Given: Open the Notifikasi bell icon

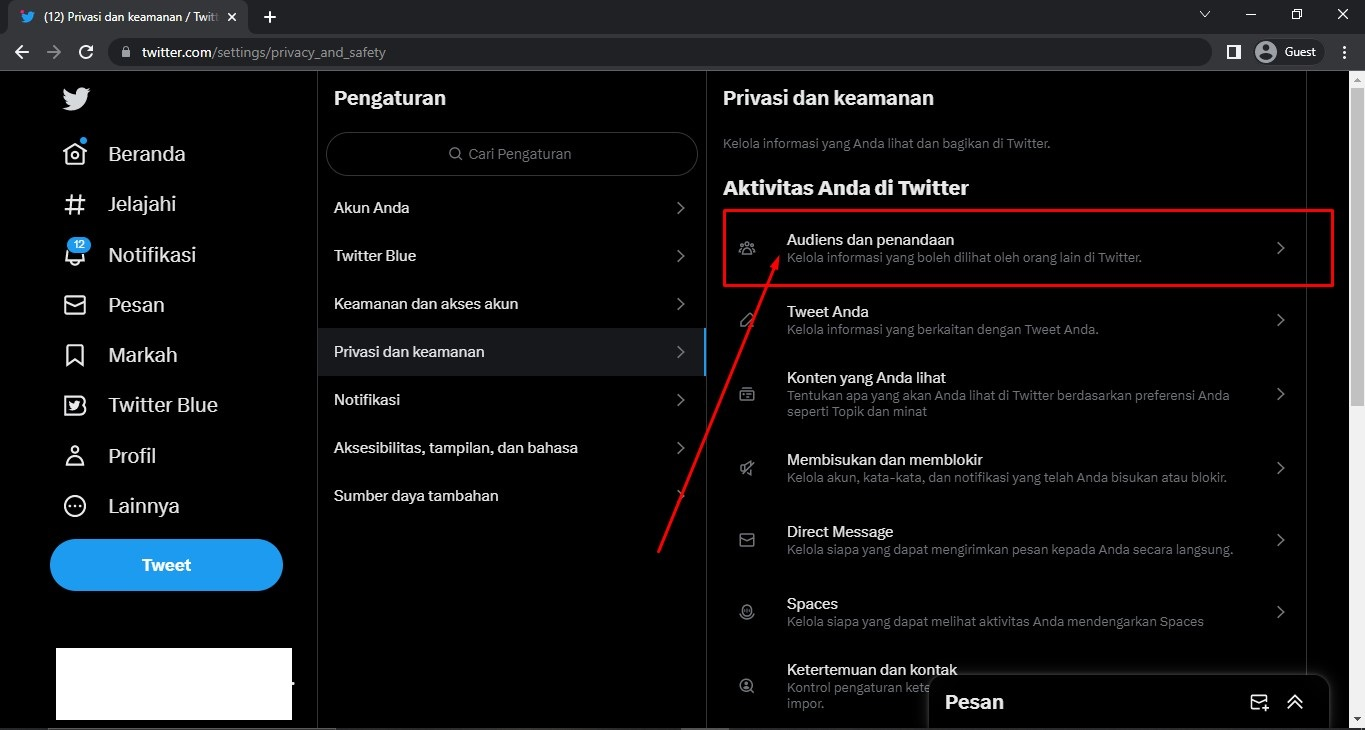Looking at the screenshot, I should coord(75,253).
